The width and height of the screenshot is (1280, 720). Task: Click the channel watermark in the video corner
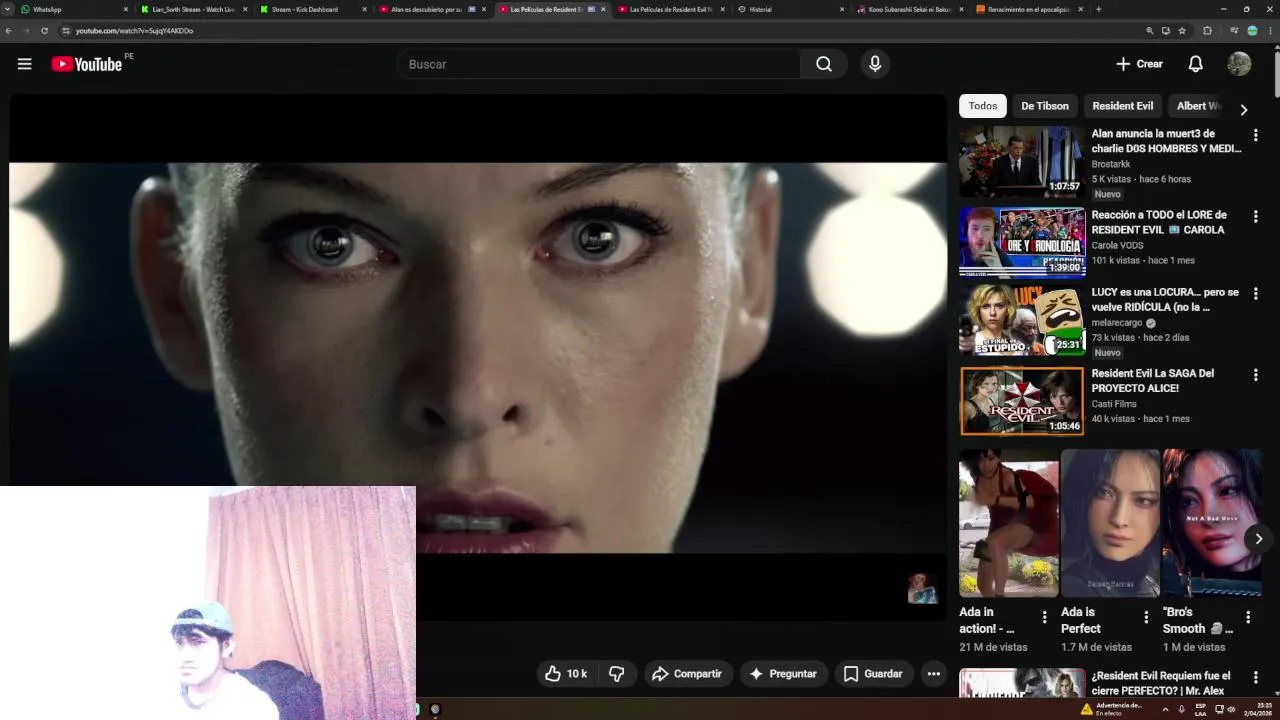coord(922,589)
